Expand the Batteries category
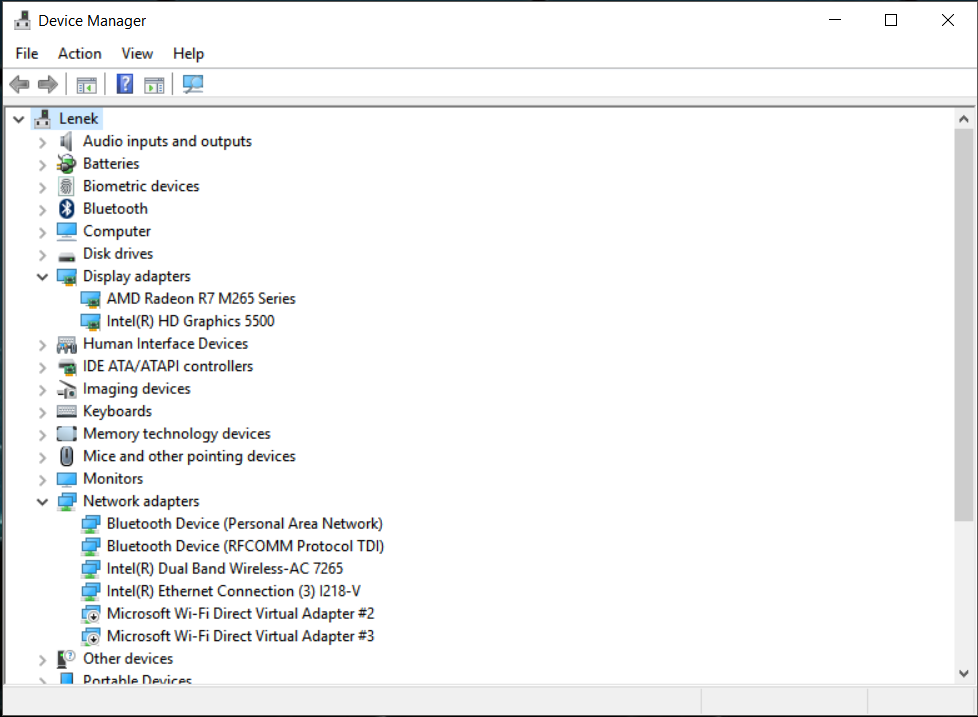Viewport: 978px width, 717px height. coord(42,165)
